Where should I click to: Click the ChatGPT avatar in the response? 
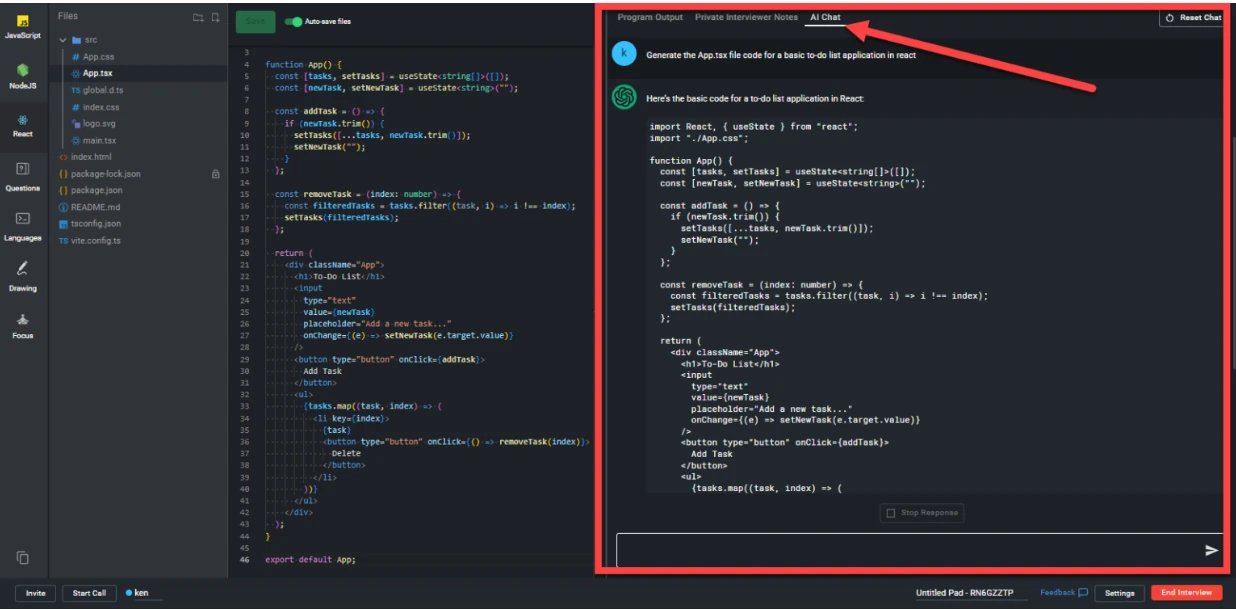tap(624, 97)
